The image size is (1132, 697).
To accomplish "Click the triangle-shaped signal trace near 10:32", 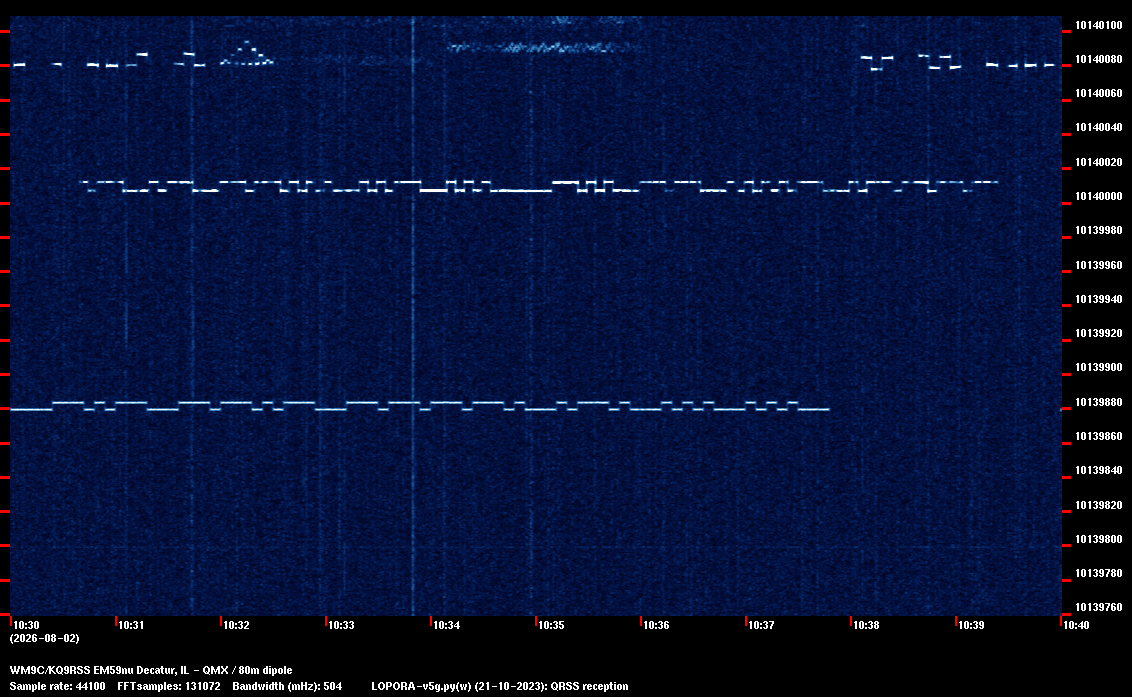I will [247, 53].
